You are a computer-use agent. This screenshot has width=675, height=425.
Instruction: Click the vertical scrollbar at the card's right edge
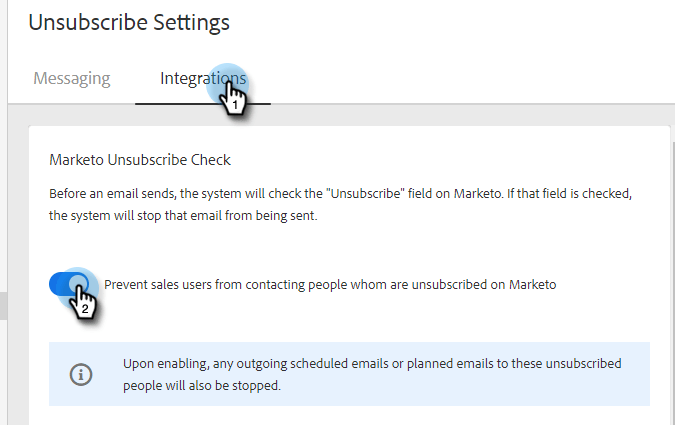tap(673, 284)
